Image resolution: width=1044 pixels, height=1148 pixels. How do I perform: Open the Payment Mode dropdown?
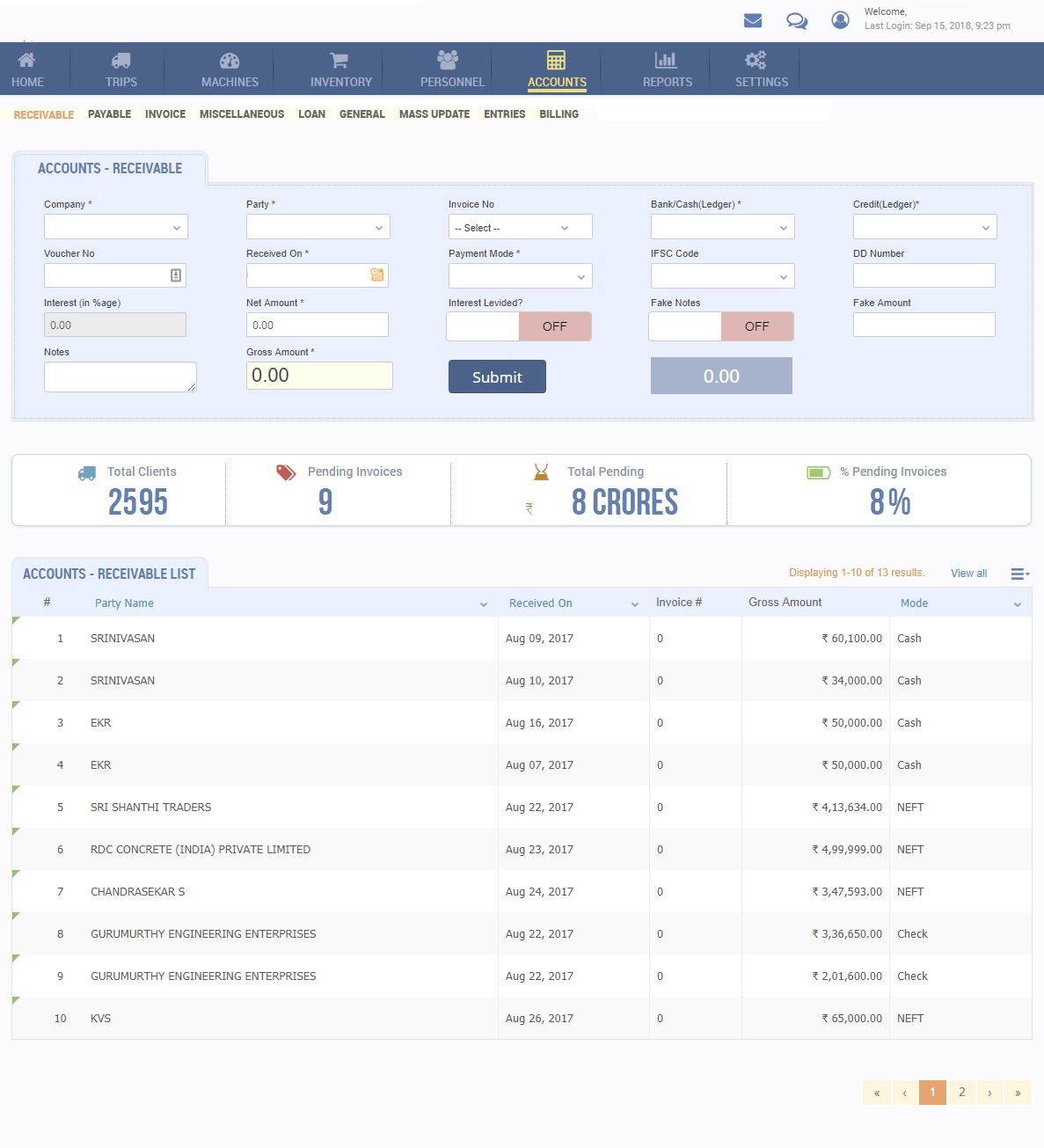coord(520,275)
